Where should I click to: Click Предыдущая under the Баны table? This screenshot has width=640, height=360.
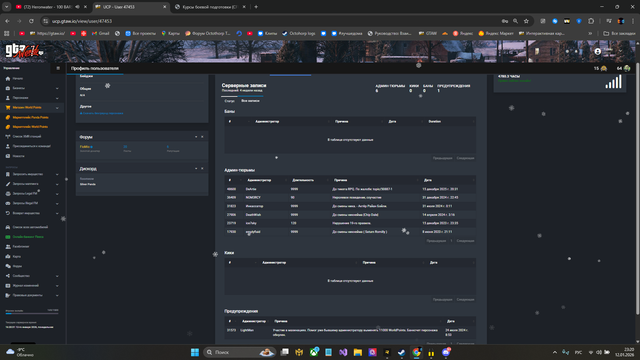442,158
